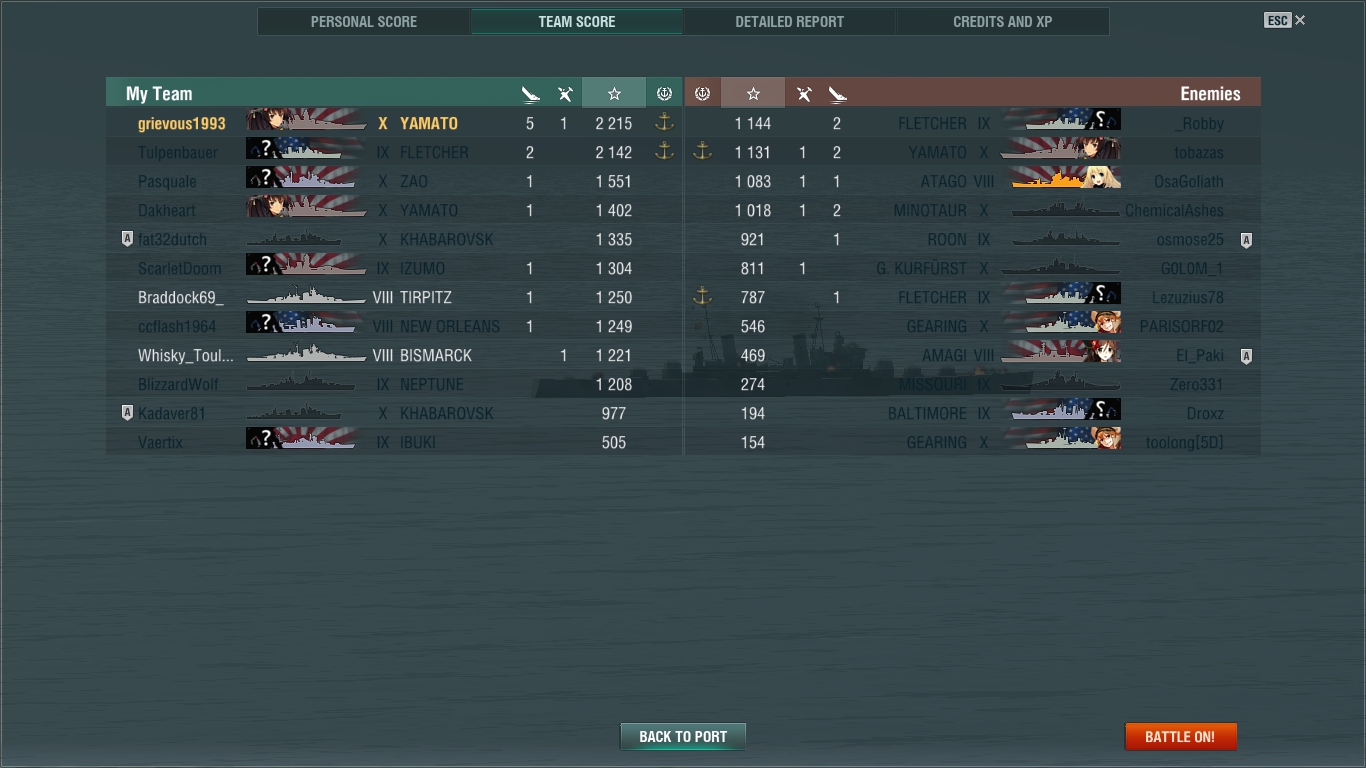The height and width of the screenshot is (768, 1366).
Task: Sort My Team by star score column
Action: click(x=614, y=94)
